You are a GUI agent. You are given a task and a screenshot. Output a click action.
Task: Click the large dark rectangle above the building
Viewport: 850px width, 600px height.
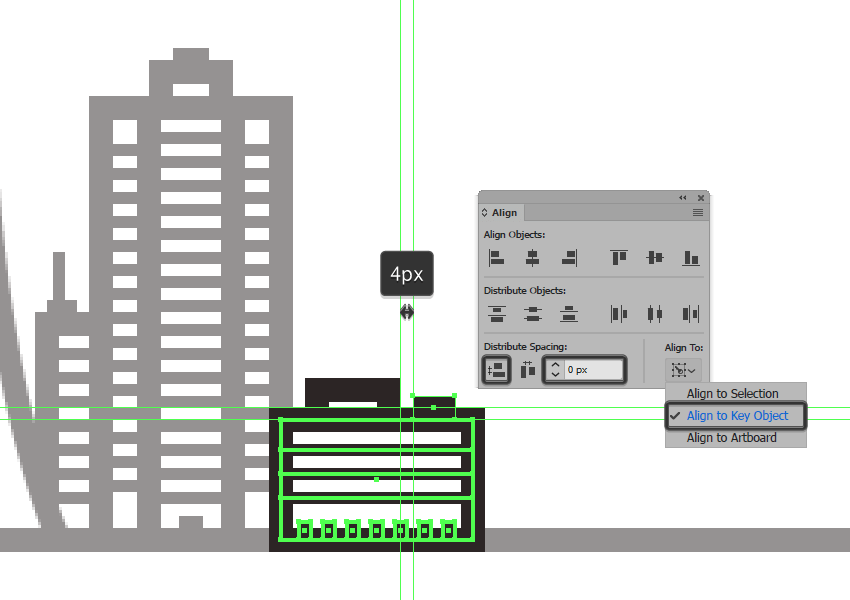pyautogui.click(x=352, y=390)
